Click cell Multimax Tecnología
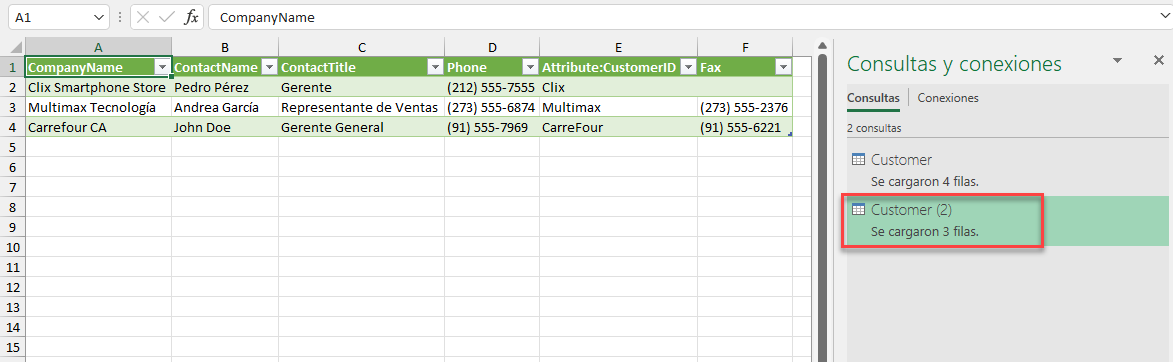Image resolution: width=1173 pixels, height=362 pixels. point(99,107)
